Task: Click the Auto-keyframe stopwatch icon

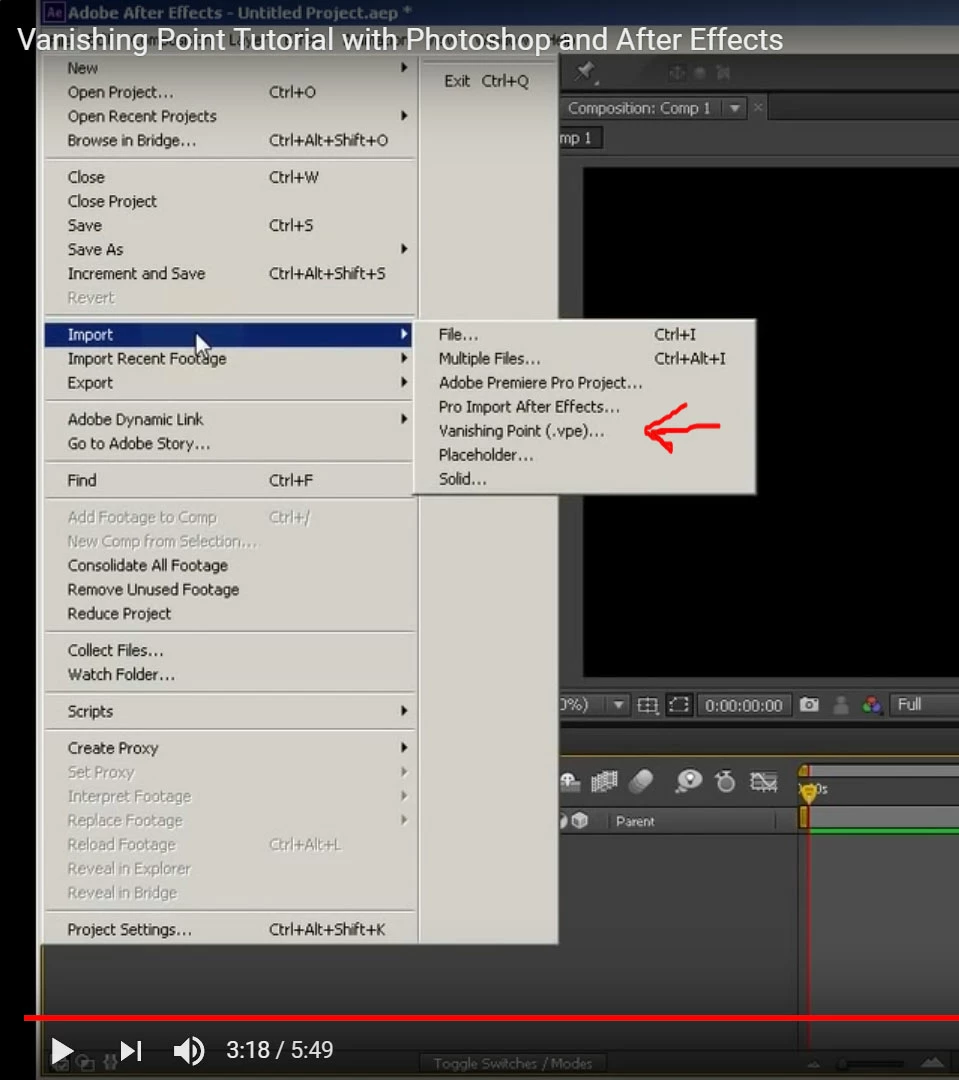Action: [725, 781]
